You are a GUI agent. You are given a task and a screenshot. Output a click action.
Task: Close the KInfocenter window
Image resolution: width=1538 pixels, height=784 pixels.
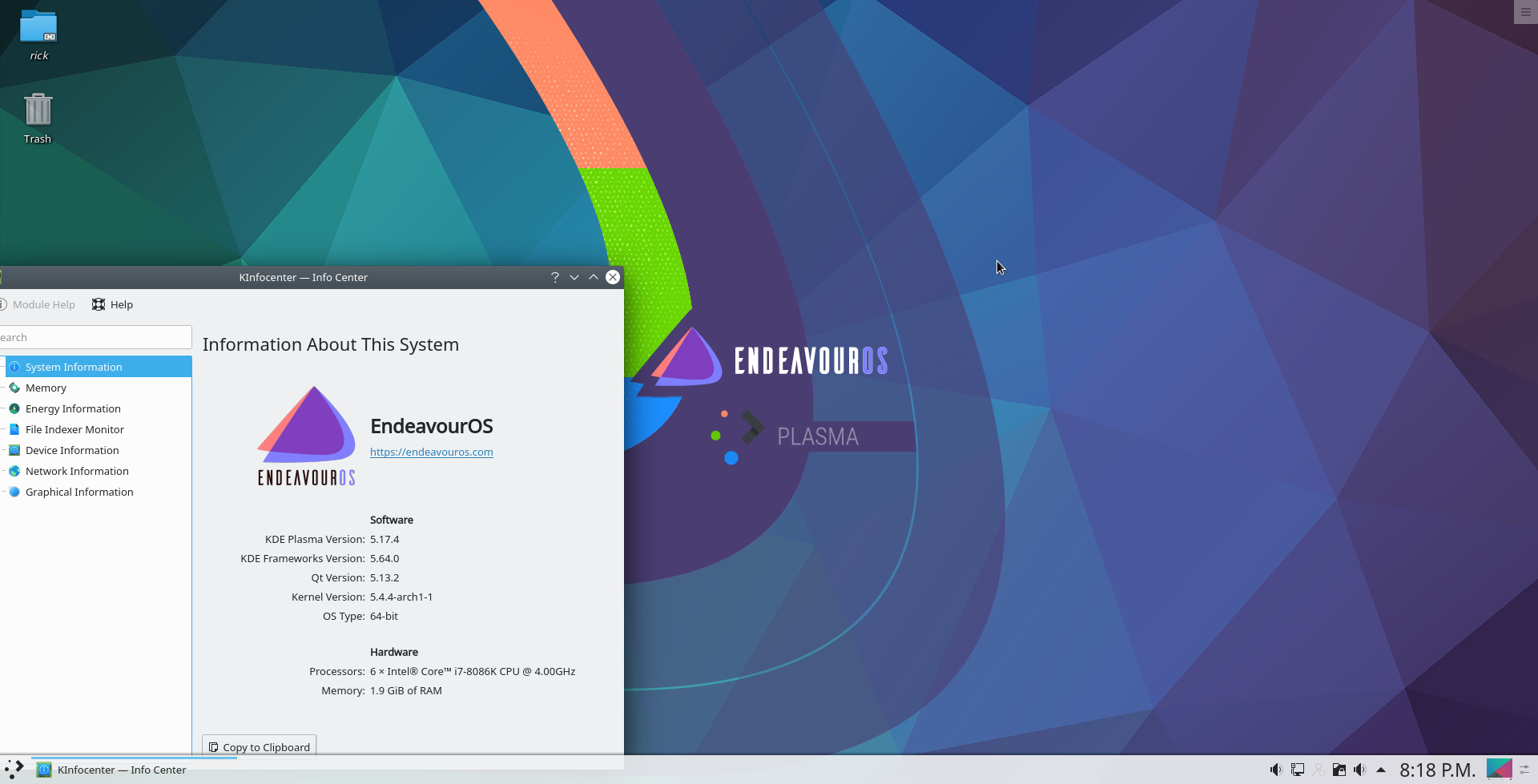613,277
